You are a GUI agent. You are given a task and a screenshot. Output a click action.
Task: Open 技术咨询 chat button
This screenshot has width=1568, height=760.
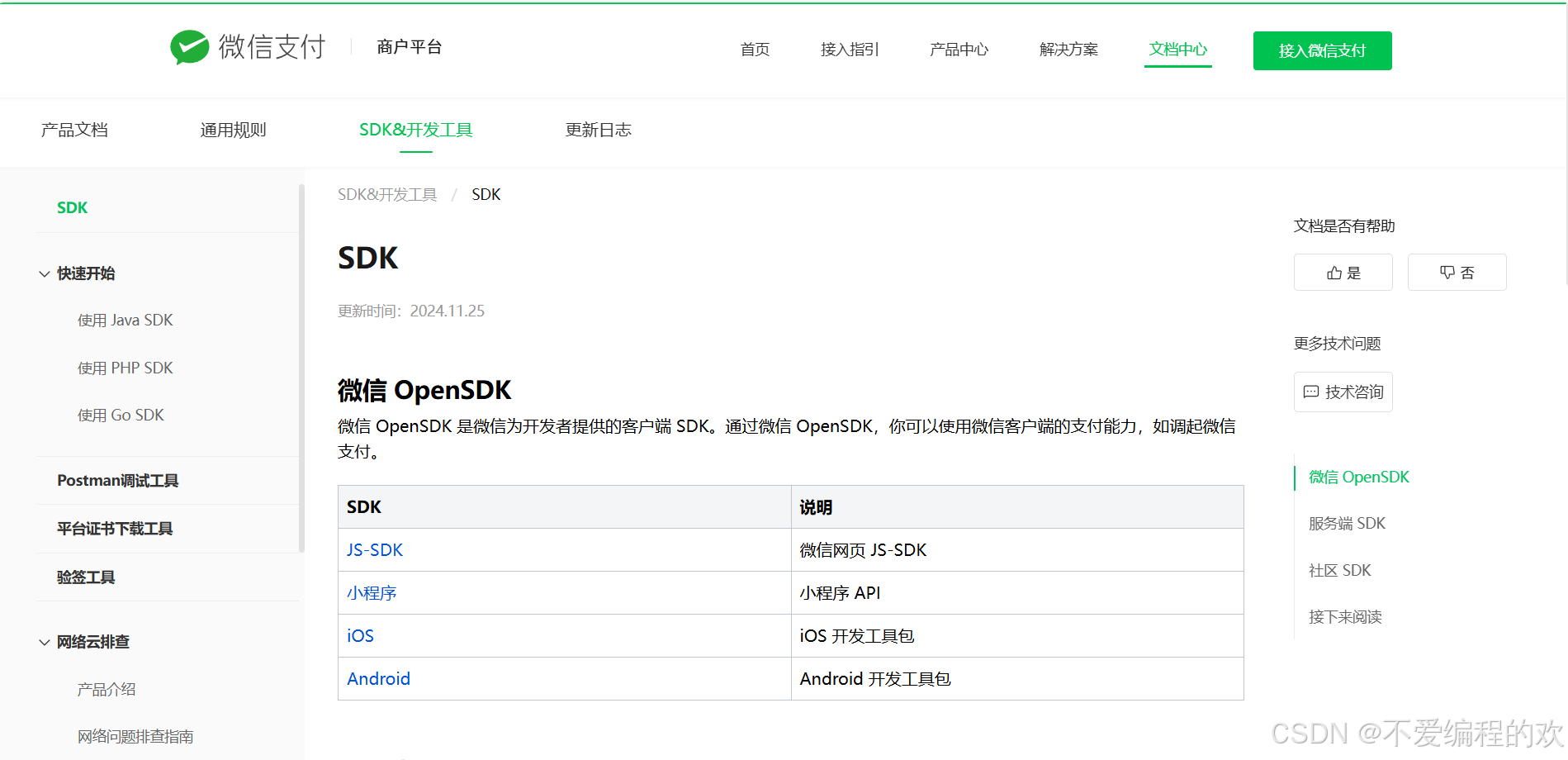click(1343, 392)
